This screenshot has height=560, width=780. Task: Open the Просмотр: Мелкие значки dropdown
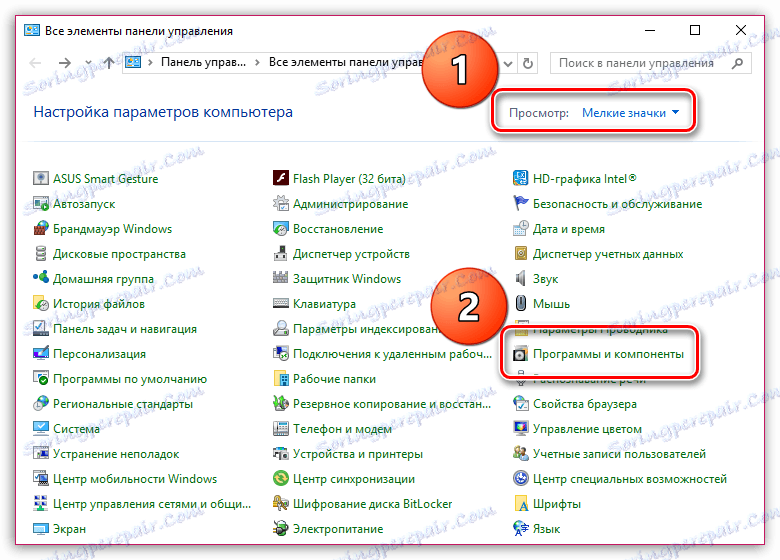pyautogui.click(x=630, y=113)
